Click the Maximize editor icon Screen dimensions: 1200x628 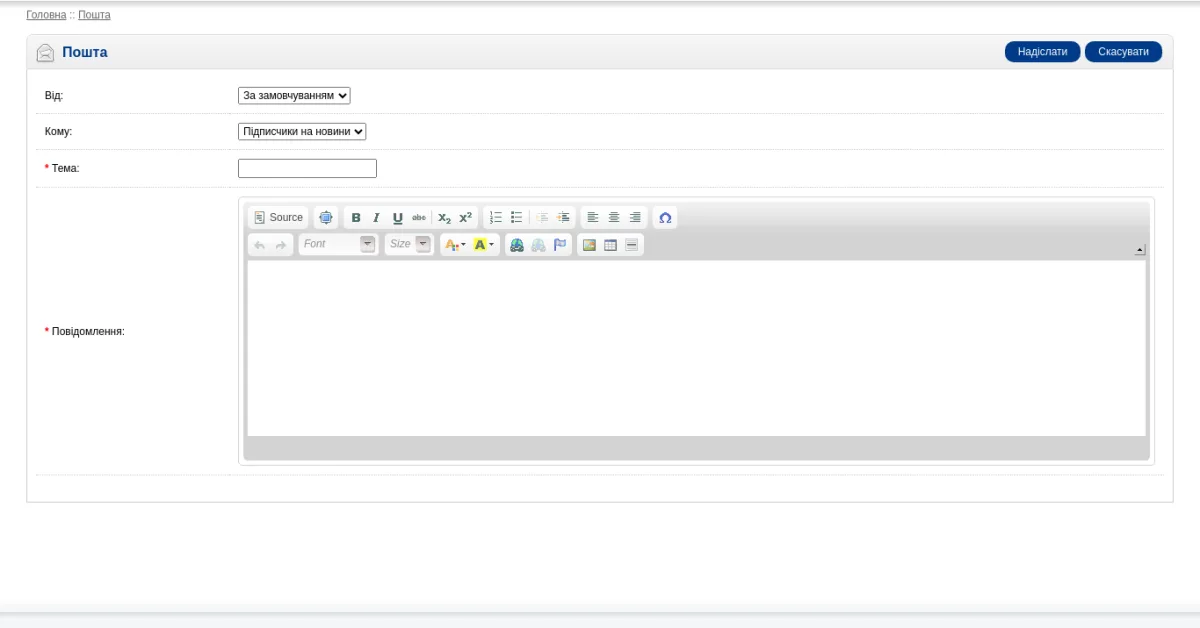pyautogui.click(x=326, y=217)
